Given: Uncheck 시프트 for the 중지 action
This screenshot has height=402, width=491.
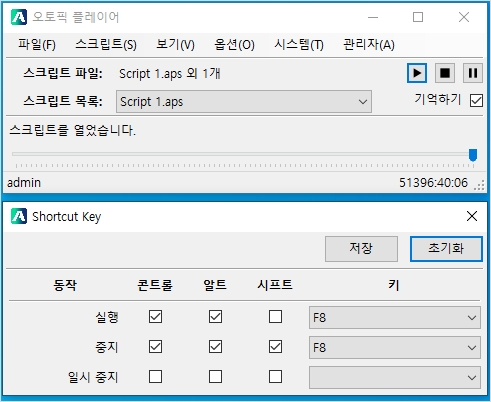Looking at the screenshot, I should 275,347.
